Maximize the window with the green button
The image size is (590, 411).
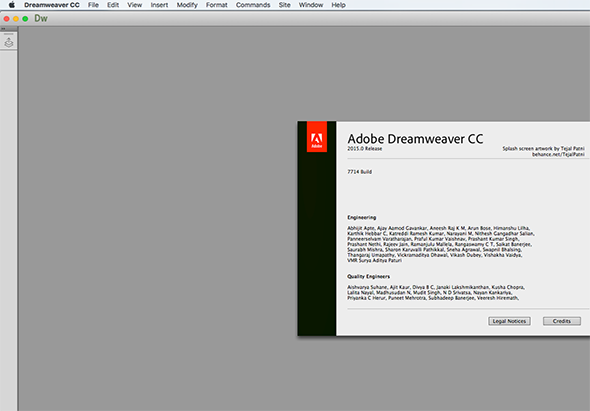click(25, 18)
